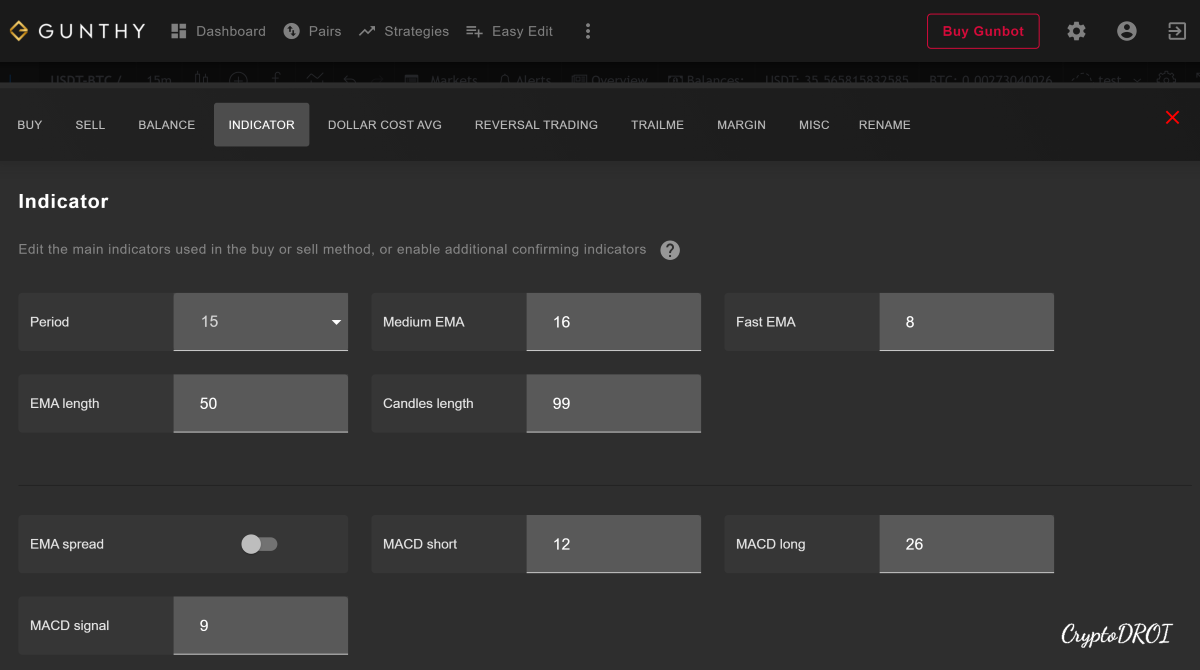
Task: Open the user account profile icon
Action: point(1127,31)
